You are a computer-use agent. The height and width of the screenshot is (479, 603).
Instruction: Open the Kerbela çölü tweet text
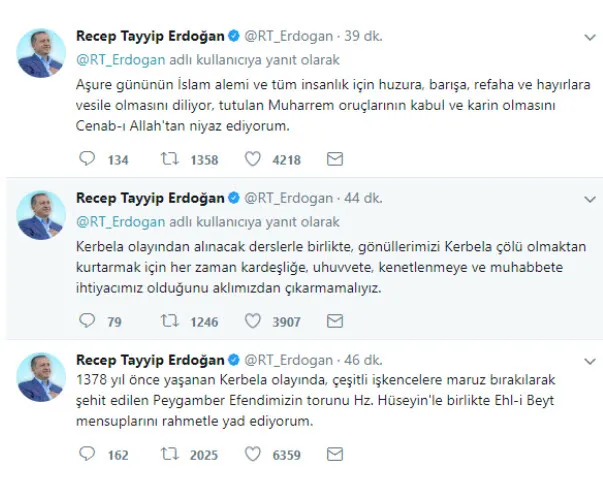pos(320,267)
